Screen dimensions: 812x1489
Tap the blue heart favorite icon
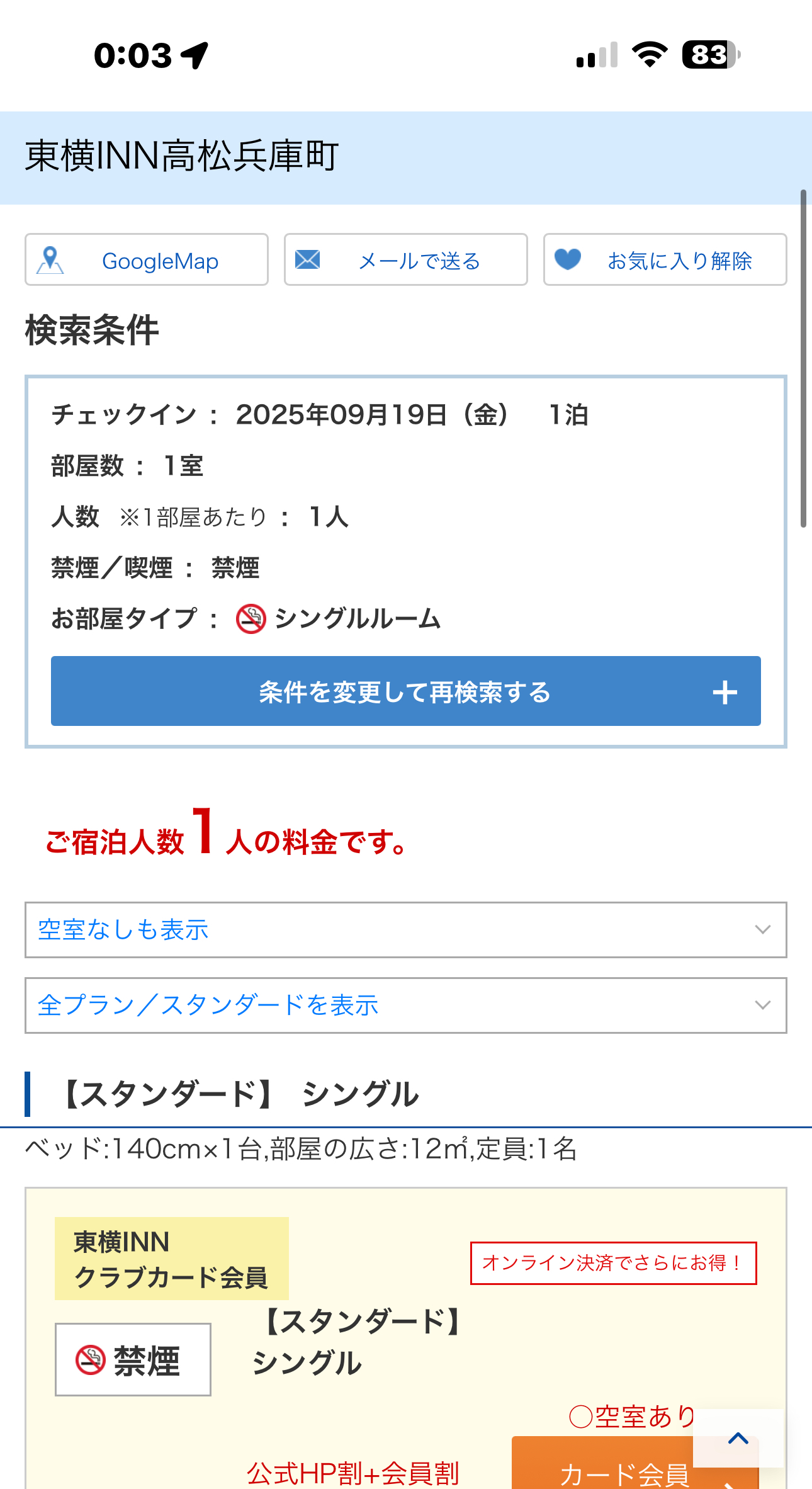pos(568,259)
